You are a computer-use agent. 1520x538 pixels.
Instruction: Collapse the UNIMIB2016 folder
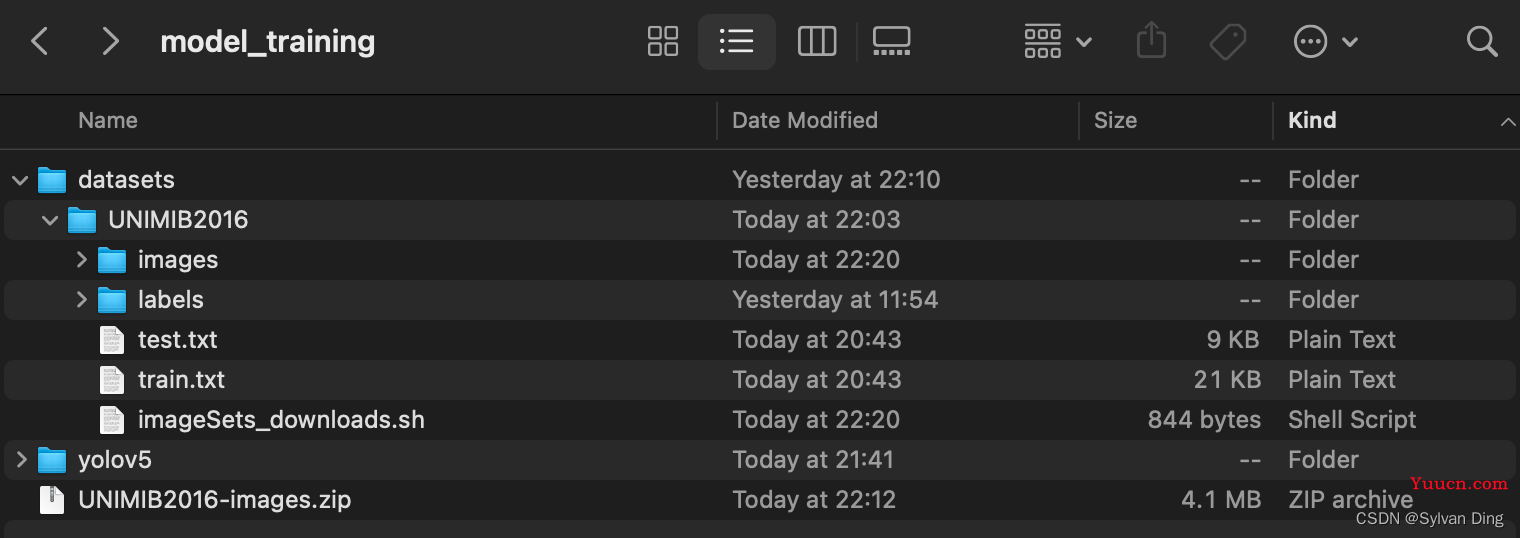click(x=49, y=220)
